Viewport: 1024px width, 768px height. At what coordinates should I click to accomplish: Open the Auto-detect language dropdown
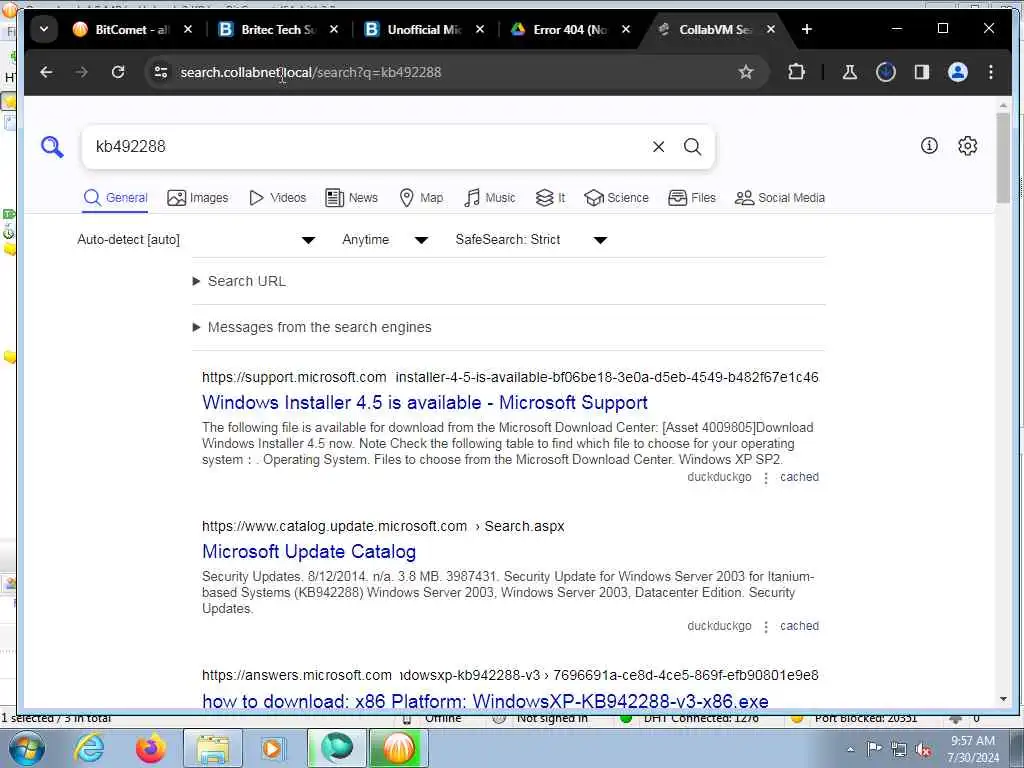click(196, 240)
